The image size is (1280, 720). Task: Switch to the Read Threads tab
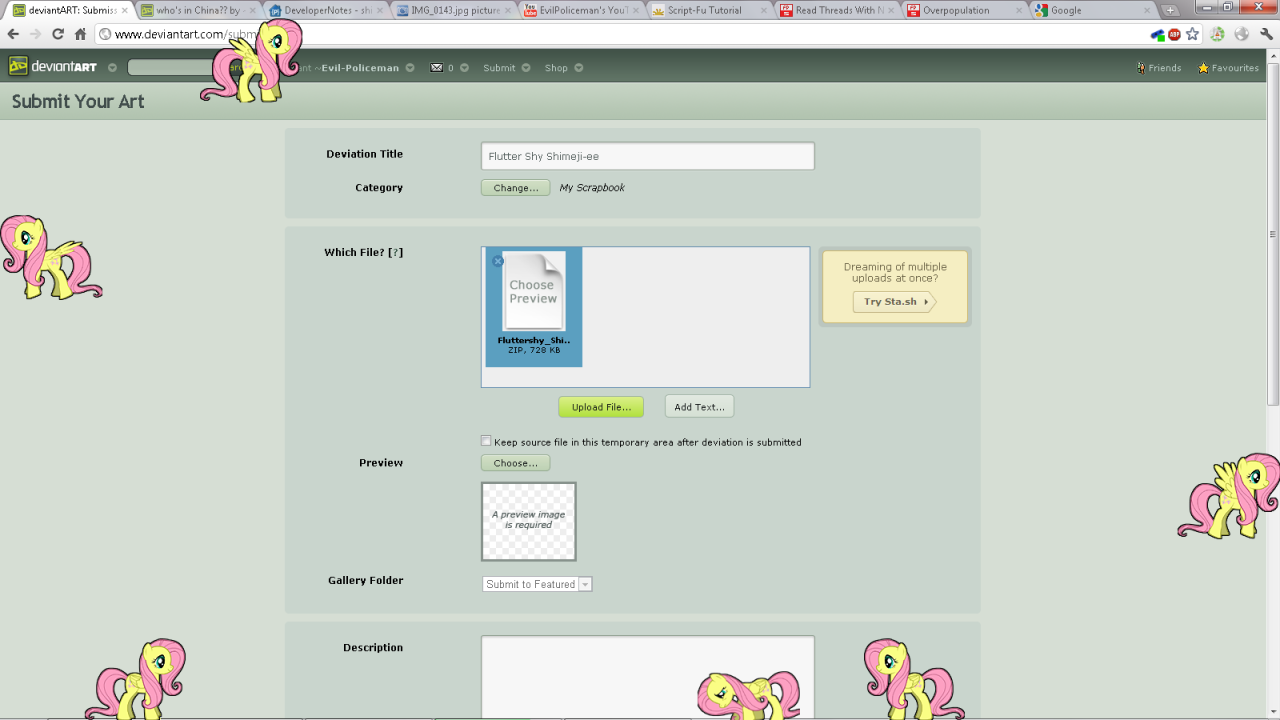click(x=837, y=10)
